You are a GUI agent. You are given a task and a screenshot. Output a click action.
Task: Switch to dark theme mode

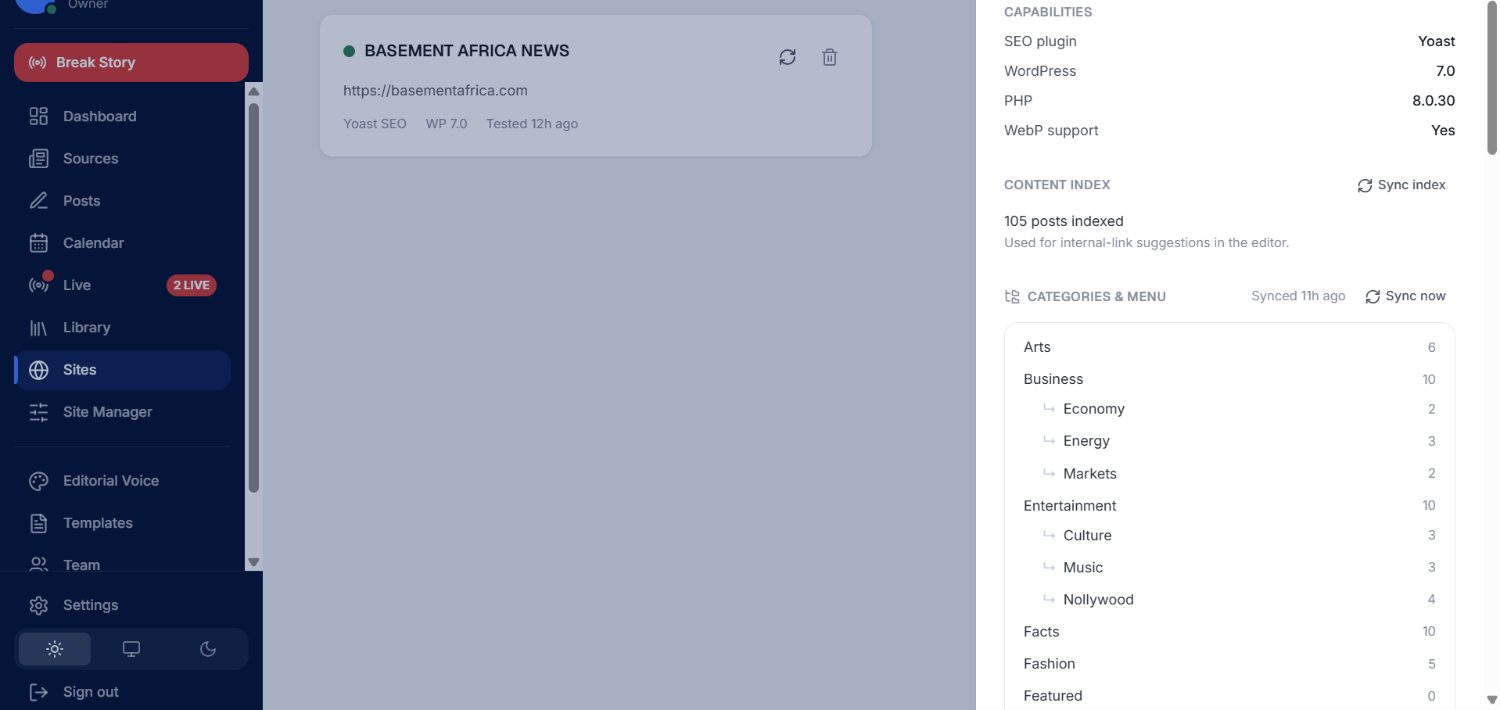tap(208, 649)
